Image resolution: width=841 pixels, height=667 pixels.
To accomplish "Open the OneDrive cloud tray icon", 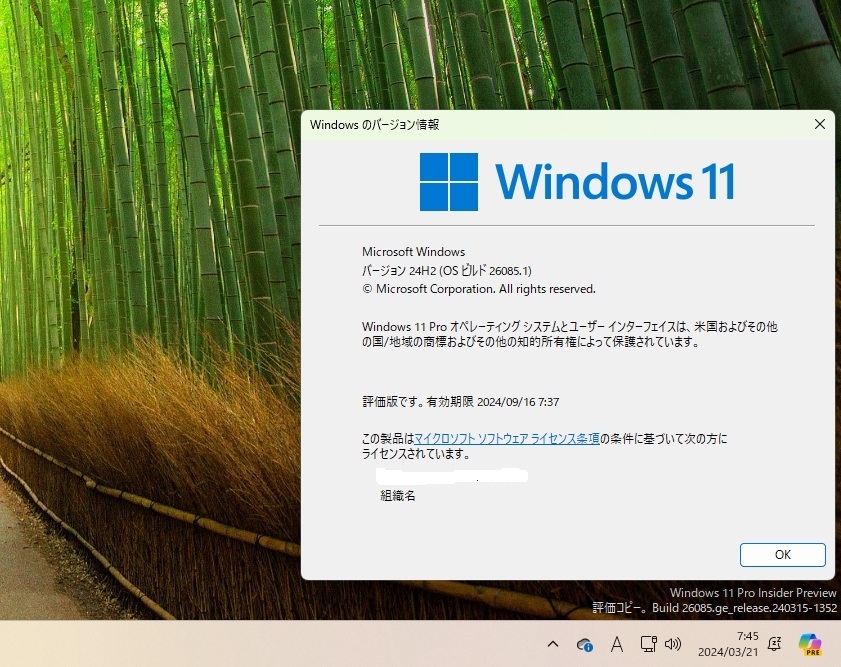I will pos(585,644).
